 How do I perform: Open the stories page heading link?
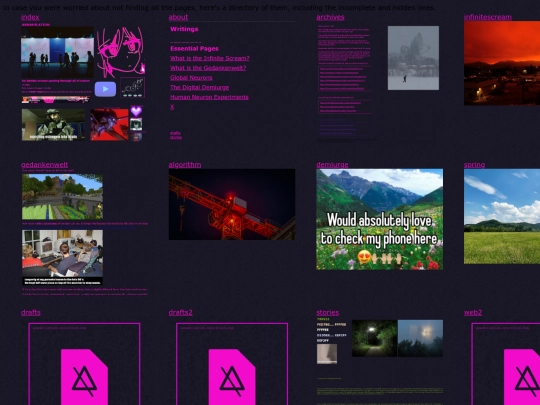coord(328,312)
